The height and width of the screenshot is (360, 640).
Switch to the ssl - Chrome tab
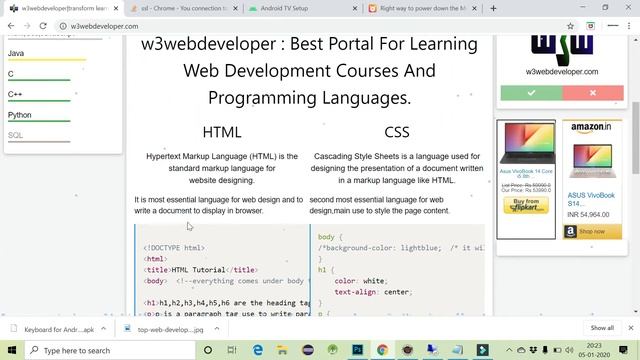point(184,8)
